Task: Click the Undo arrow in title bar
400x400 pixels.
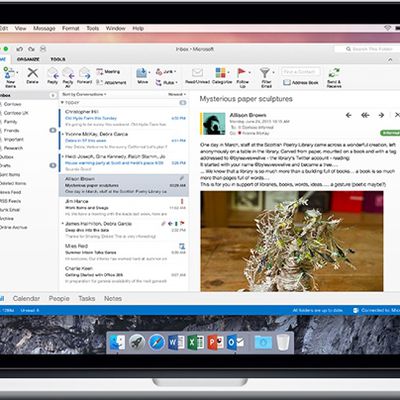Action: pyautogui.click(x=20, y=49)
